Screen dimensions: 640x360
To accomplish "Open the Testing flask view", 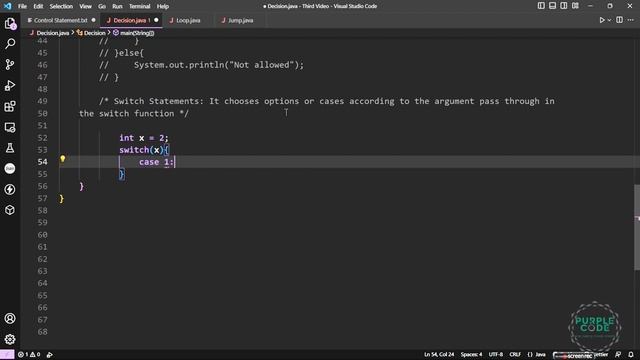I will pyautogui.click(x=10, y=148).
